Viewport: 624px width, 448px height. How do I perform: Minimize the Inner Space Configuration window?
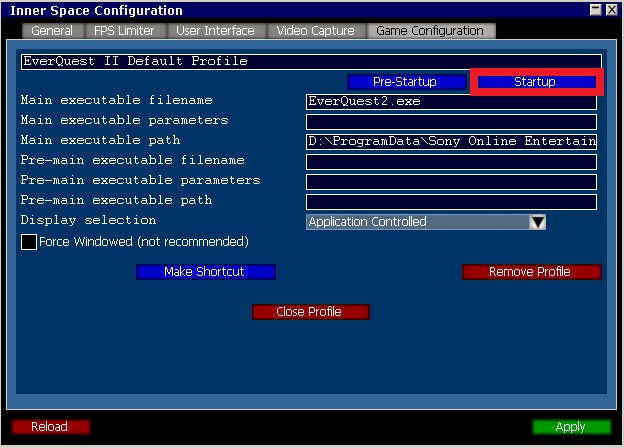(595, 10)
